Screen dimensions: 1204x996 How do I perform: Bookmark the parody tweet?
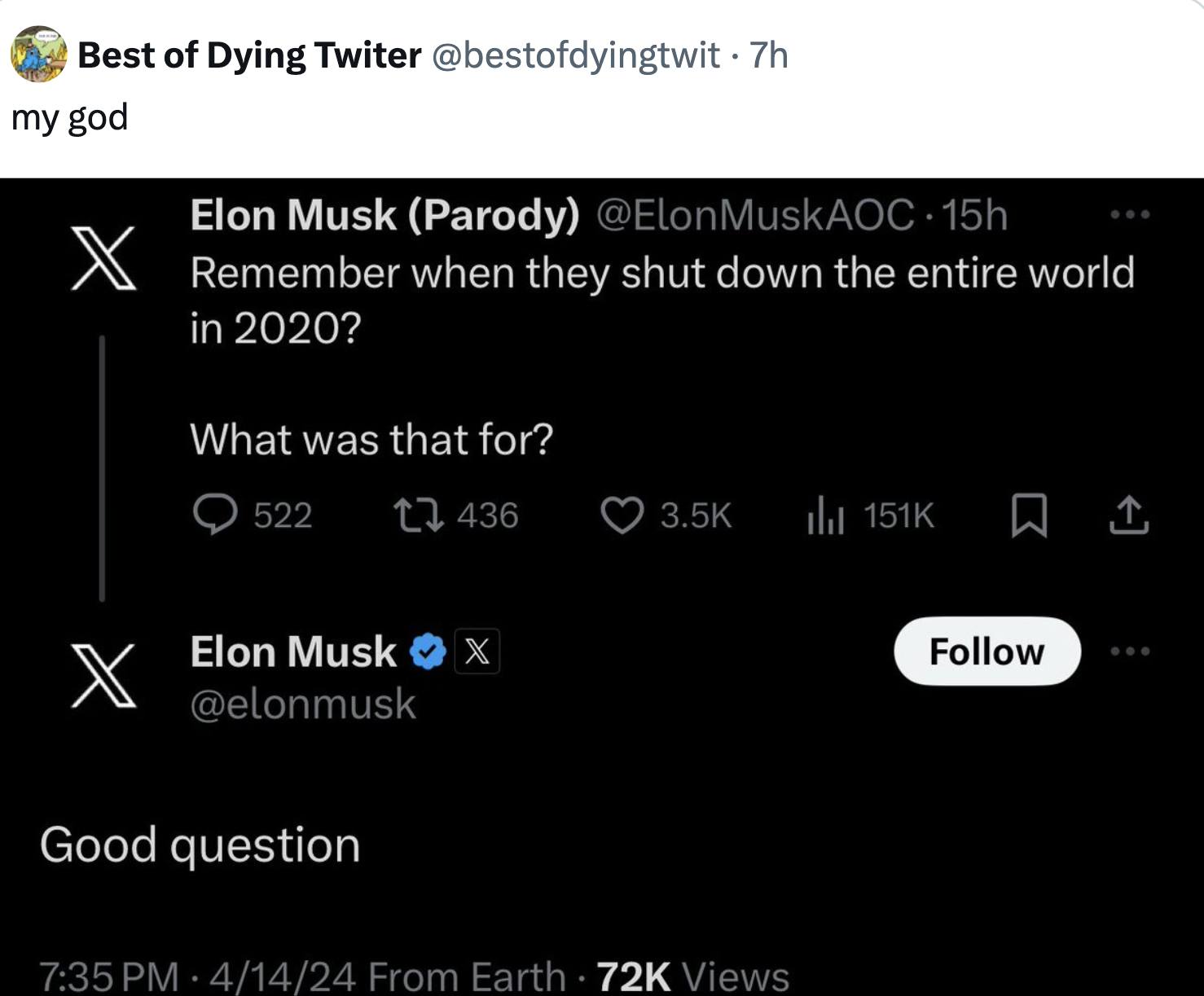click(x=1029, y=516)
